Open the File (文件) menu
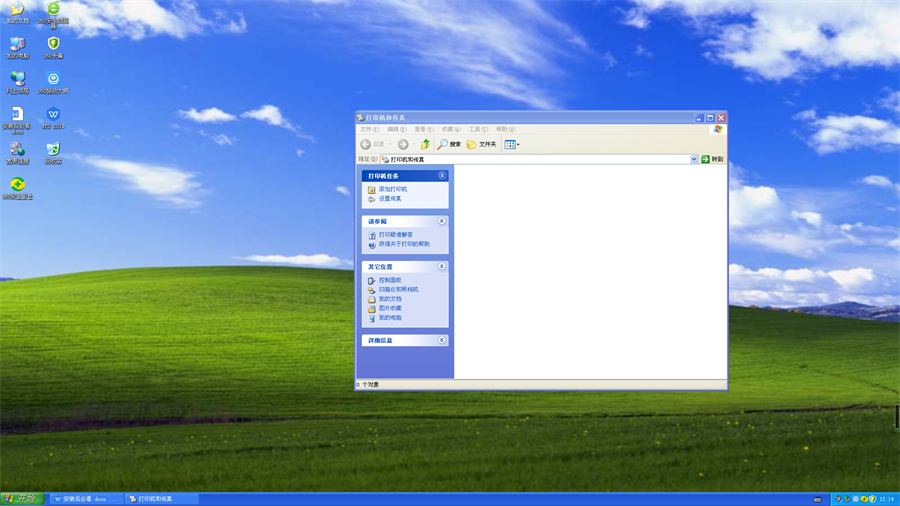The width and height of the screenshot is (900, 506). click(x=368, y=129)
